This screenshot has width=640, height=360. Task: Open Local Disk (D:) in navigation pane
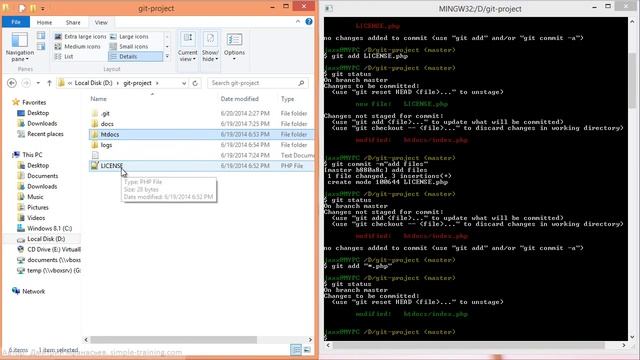46,239
